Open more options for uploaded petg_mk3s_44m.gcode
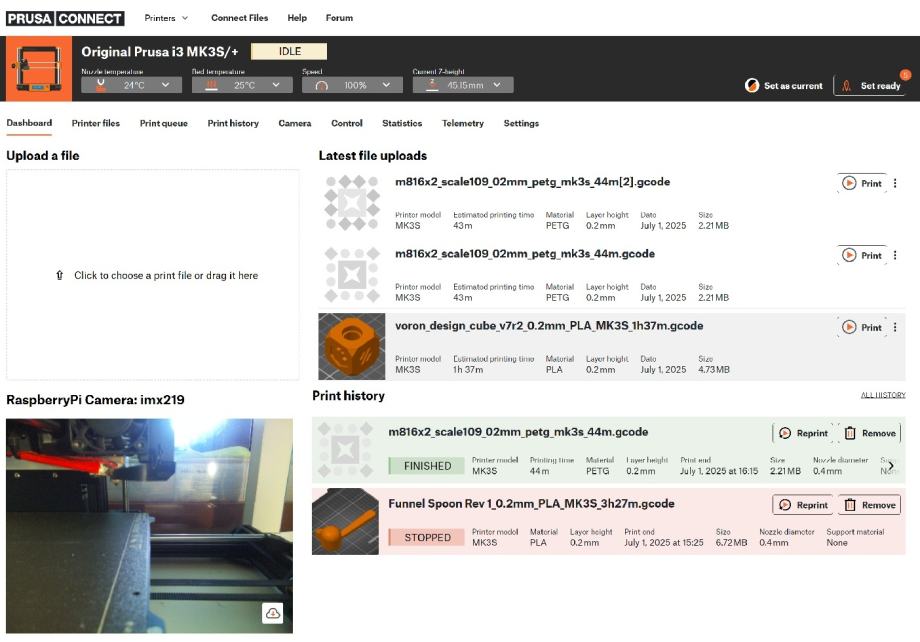920x642 pixels. (895, 255)
